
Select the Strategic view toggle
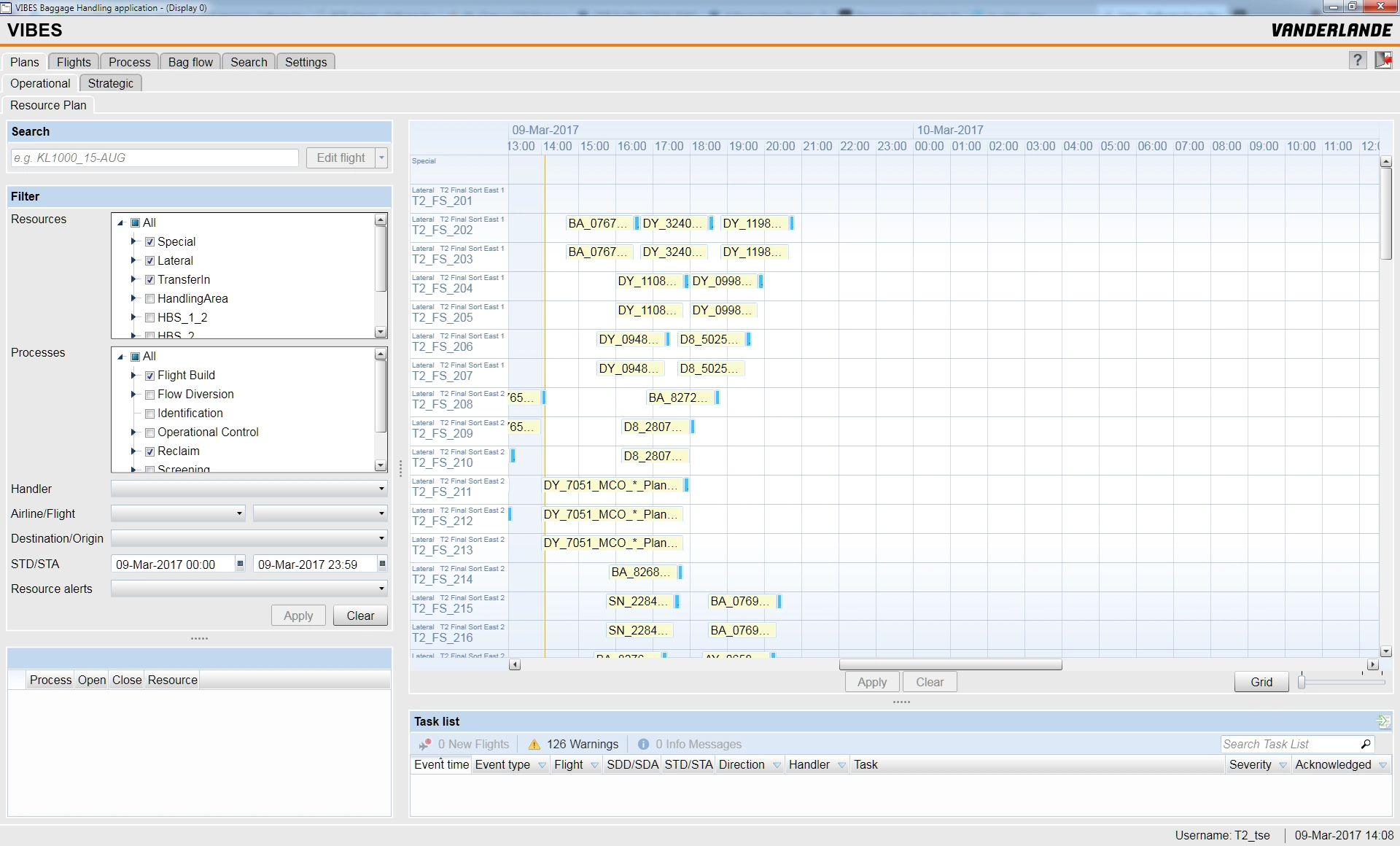[x=110, y=82]
